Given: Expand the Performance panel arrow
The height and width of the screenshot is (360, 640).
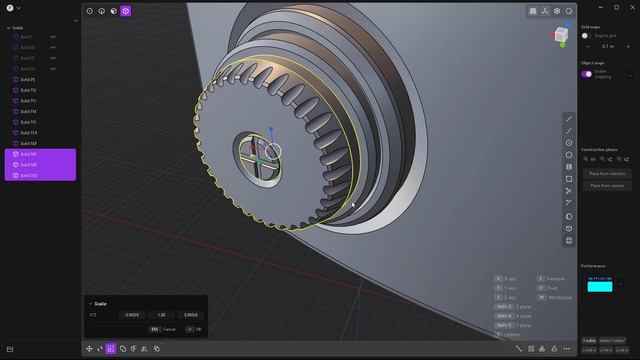Looking at the screenshot, I should click(x=621, y=284).
